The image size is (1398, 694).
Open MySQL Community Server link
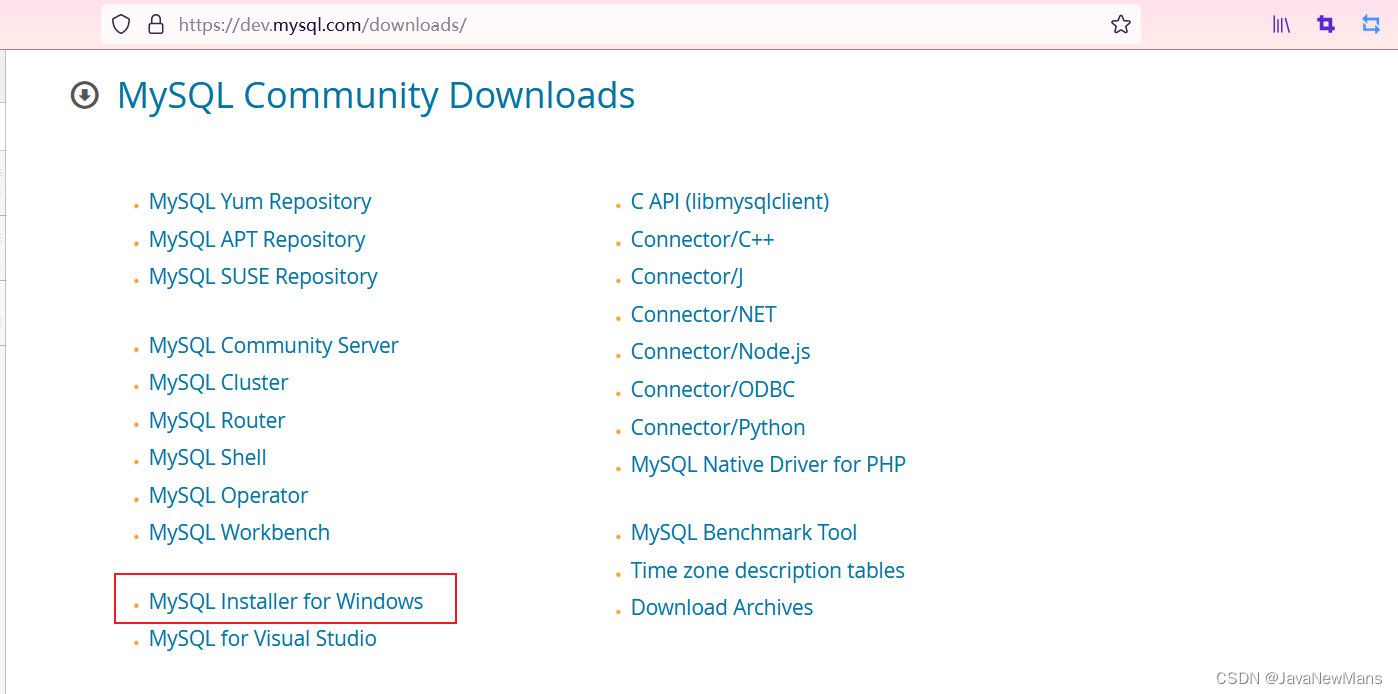coord(274,346)
